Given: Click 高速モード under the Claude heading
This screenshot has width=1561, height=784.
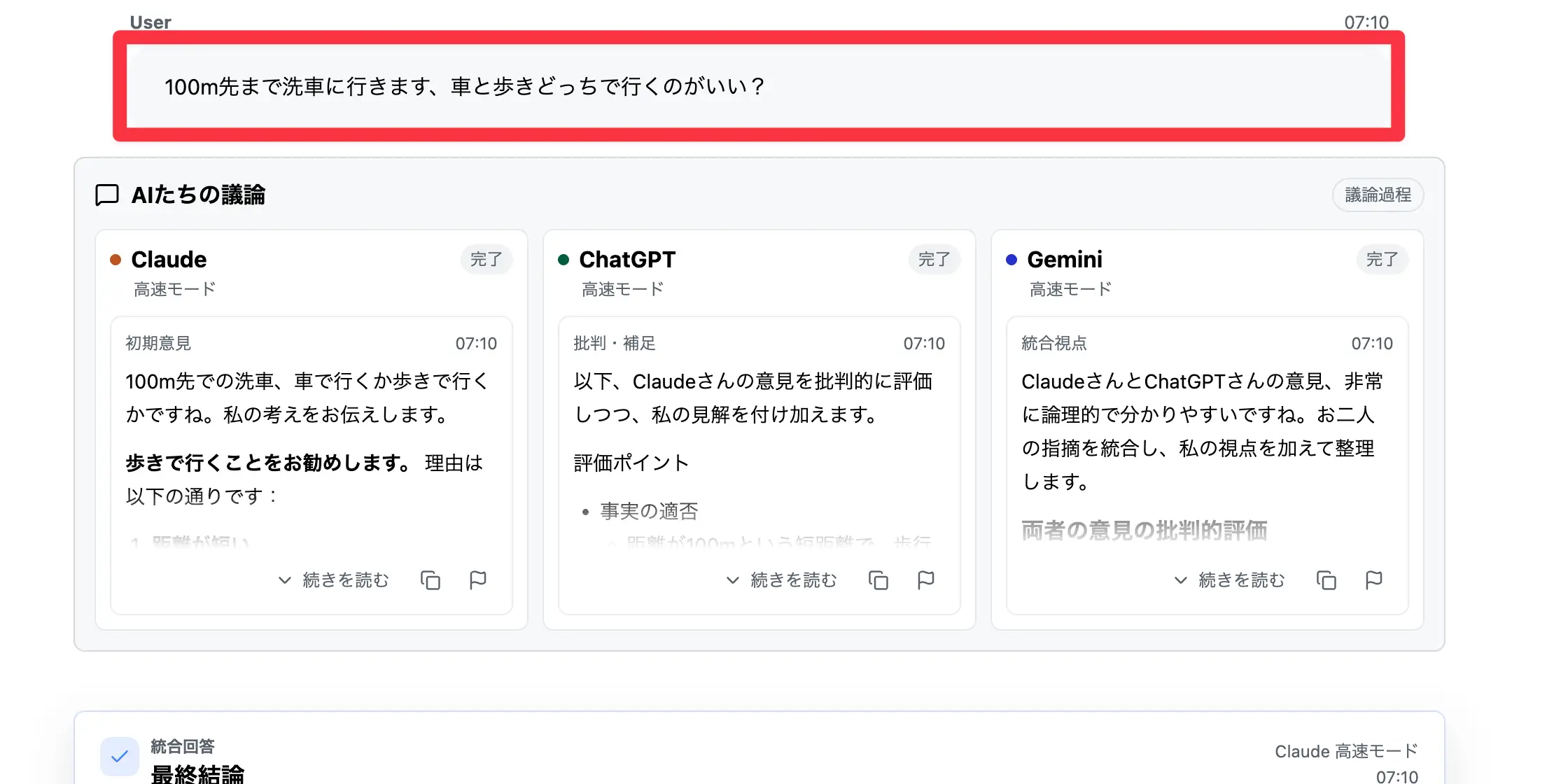Looking at the screenshot, I should [174, 289].
